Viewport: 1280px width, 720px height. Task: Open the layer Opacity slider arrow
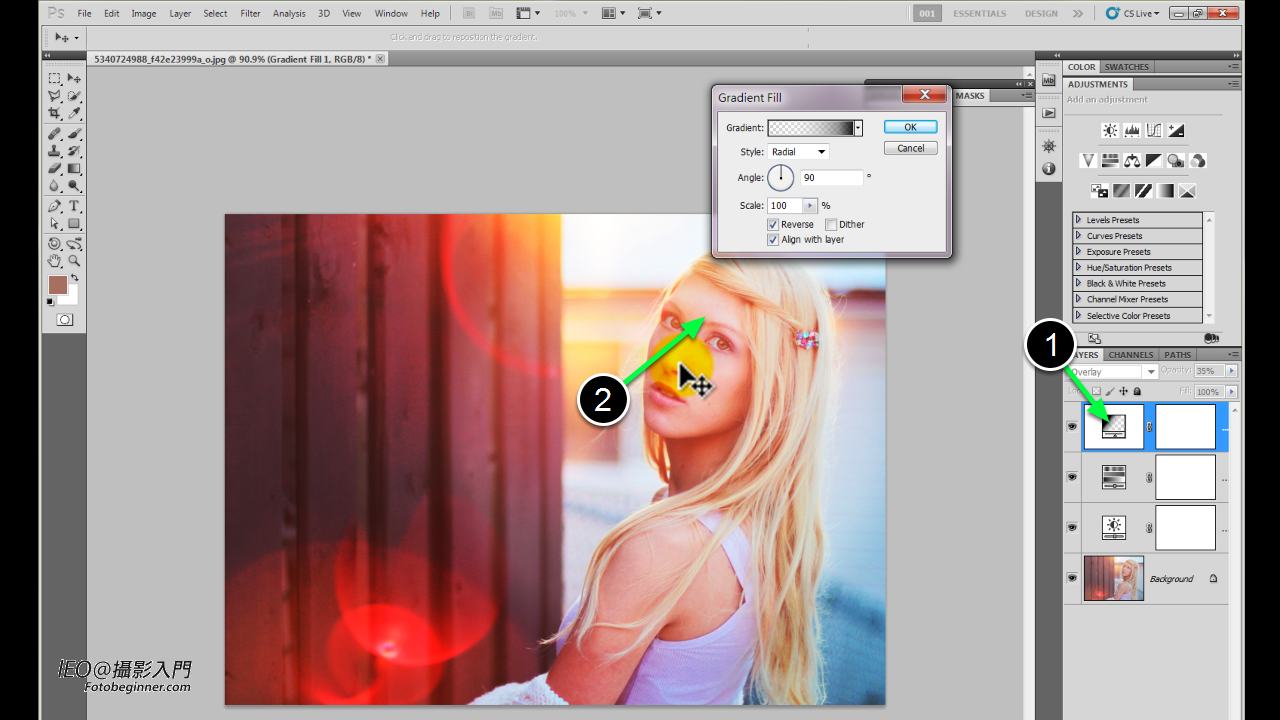[1231, 371]
